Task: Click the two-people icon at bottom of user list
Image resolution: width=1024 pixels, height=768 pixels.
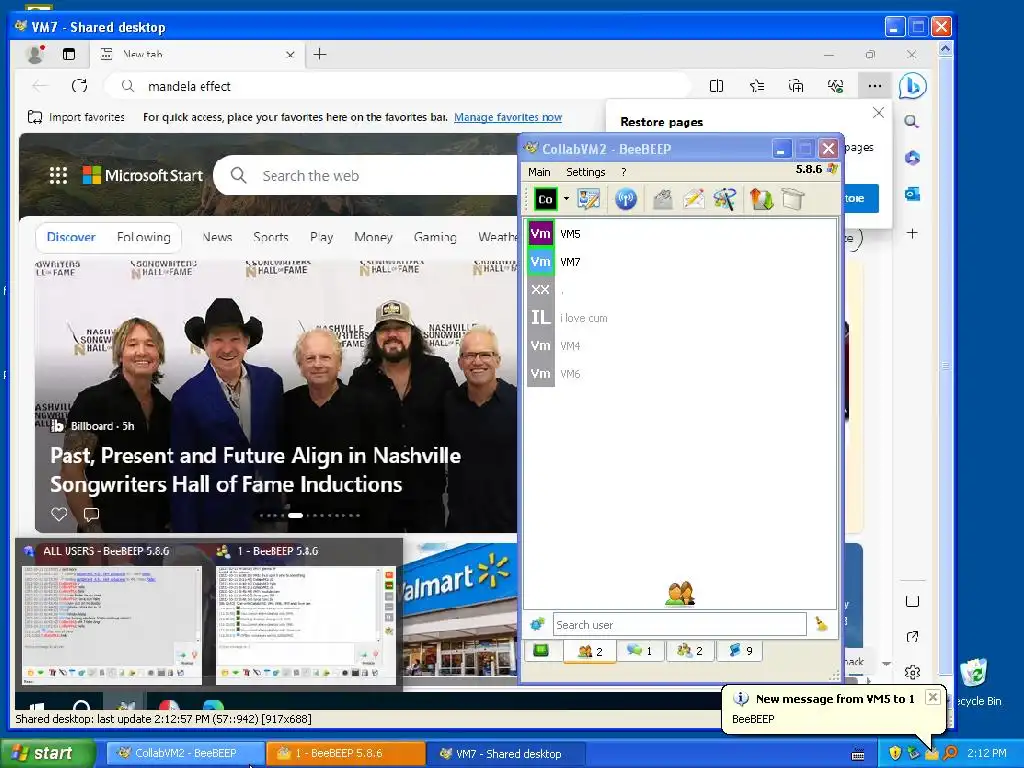Action: point(680,594)
